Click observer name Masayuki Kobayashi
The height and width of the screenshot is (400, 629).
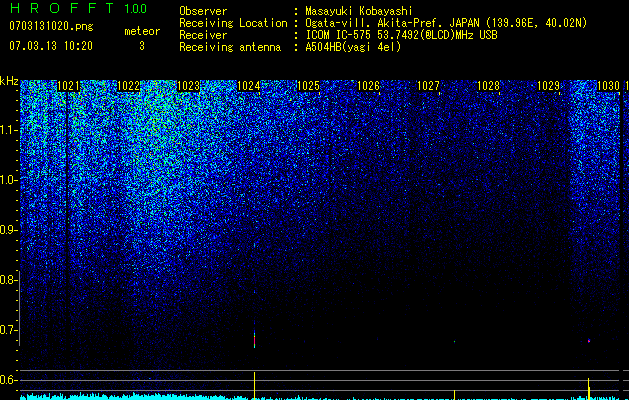(x=359, y=11)
